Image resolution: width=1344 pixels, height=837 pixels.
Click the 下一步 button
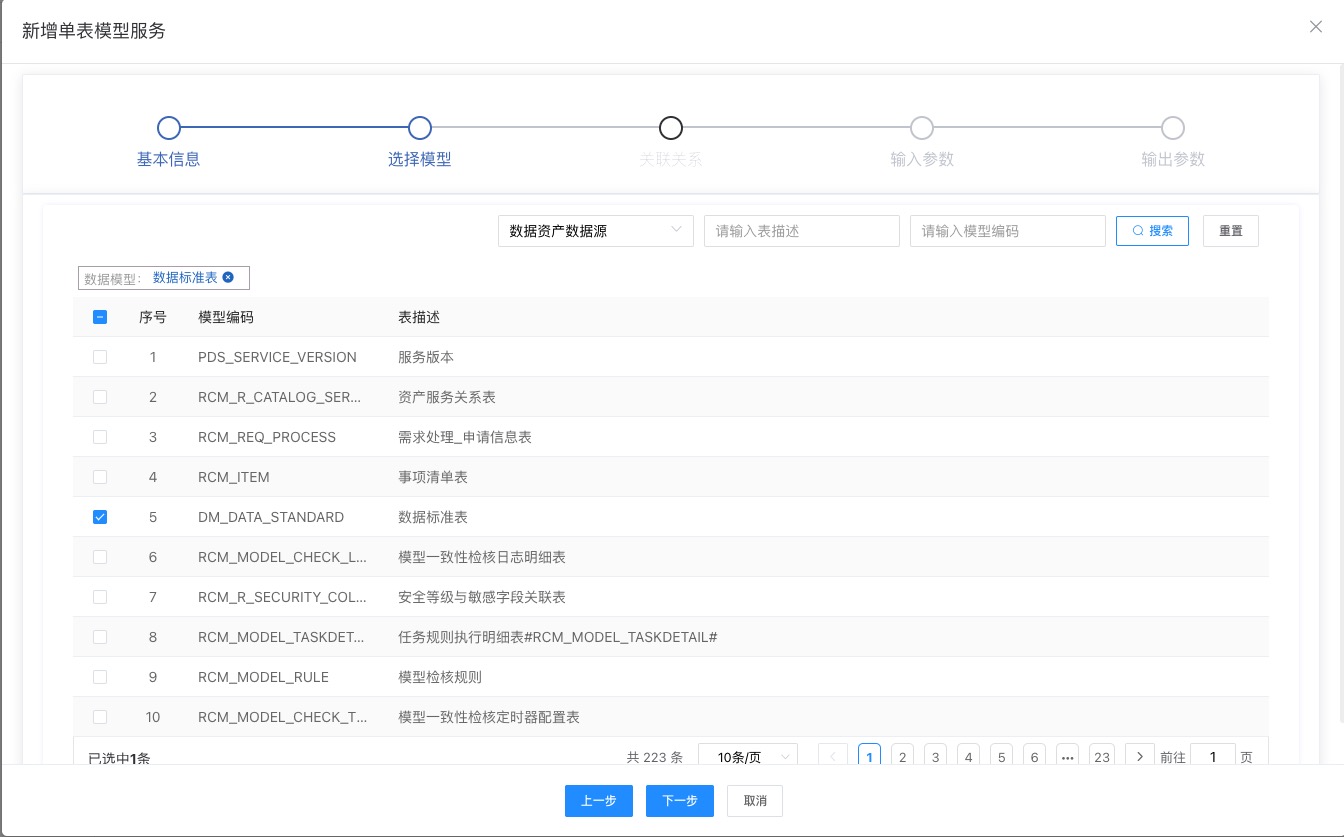(x=679, y=801)
